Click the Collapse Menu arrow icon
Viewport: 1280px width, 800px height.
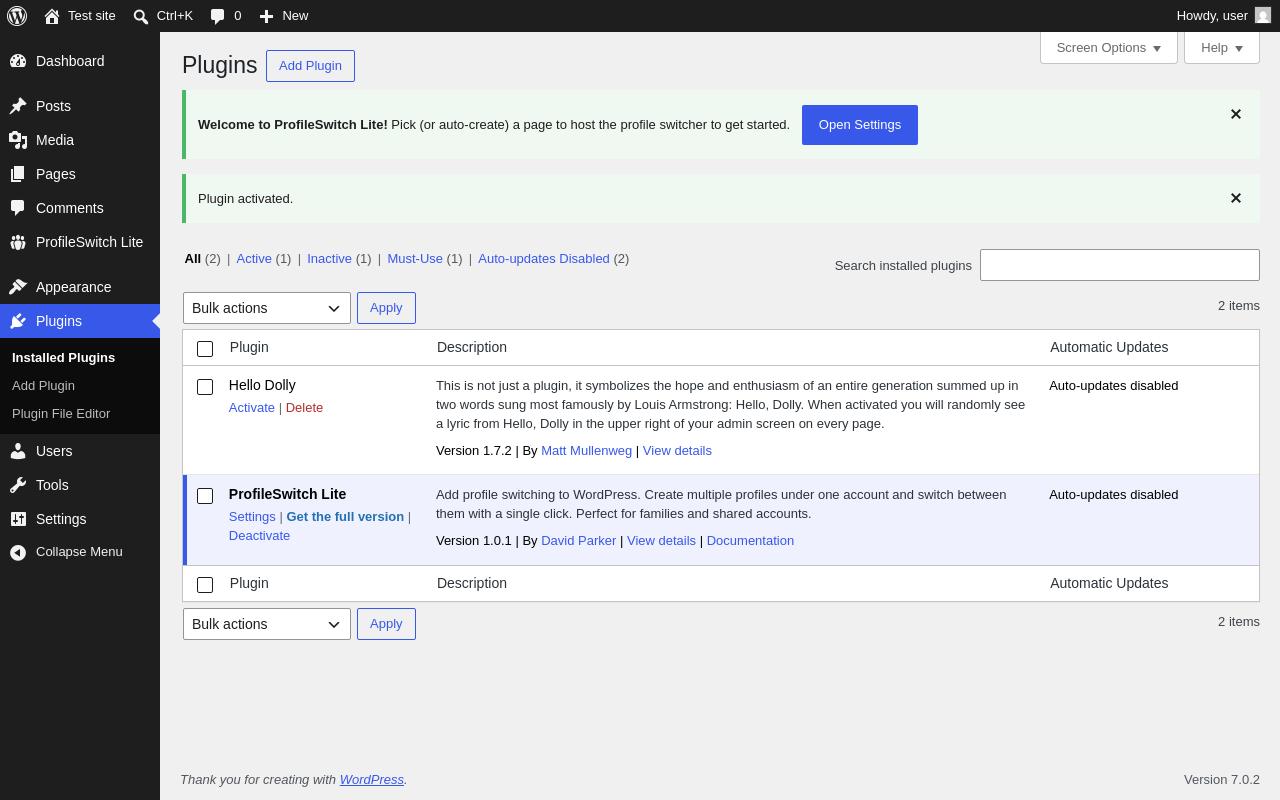[x=18, y=552]
